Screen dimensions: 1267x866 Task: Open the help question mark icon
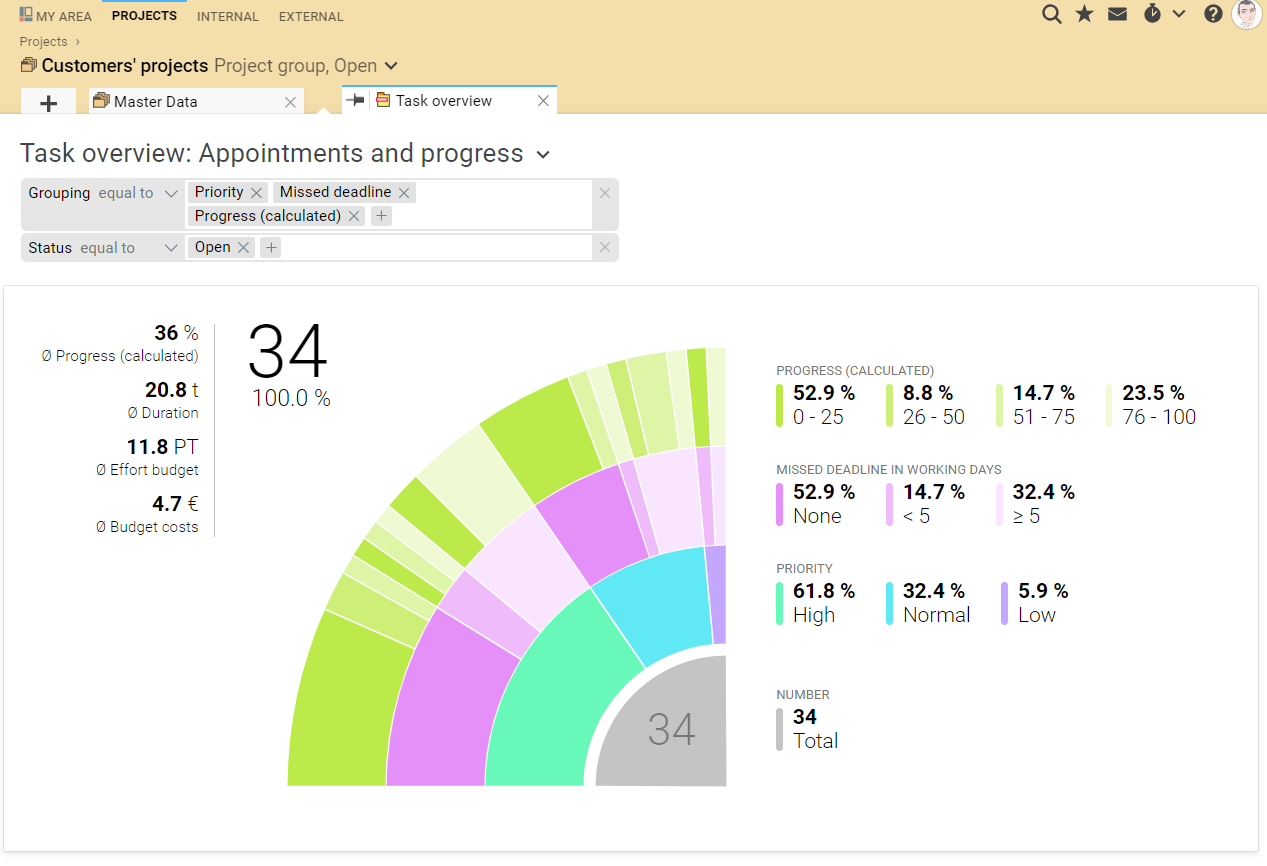1213,14
